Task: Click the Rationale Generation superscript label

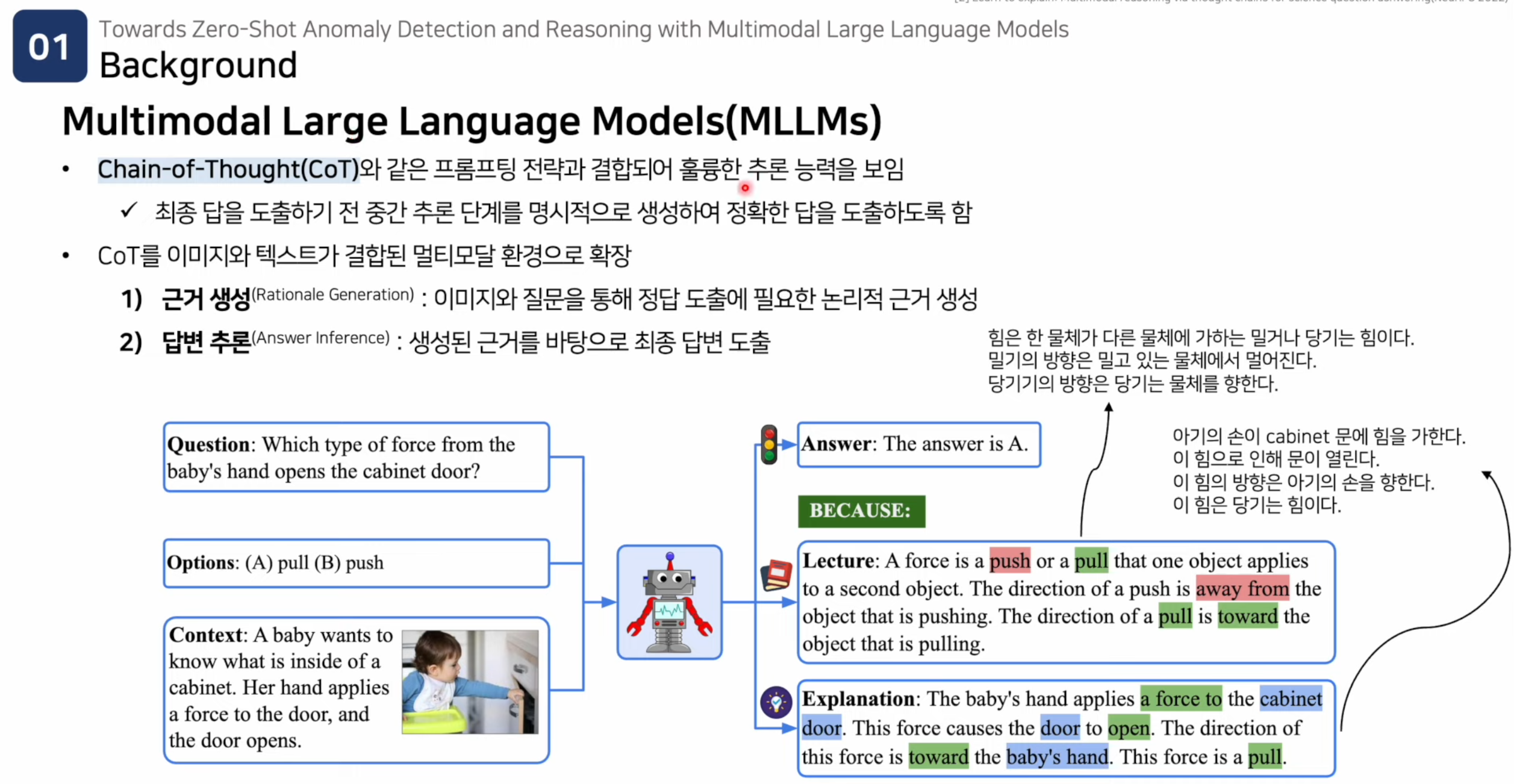Action: point(332,294)
